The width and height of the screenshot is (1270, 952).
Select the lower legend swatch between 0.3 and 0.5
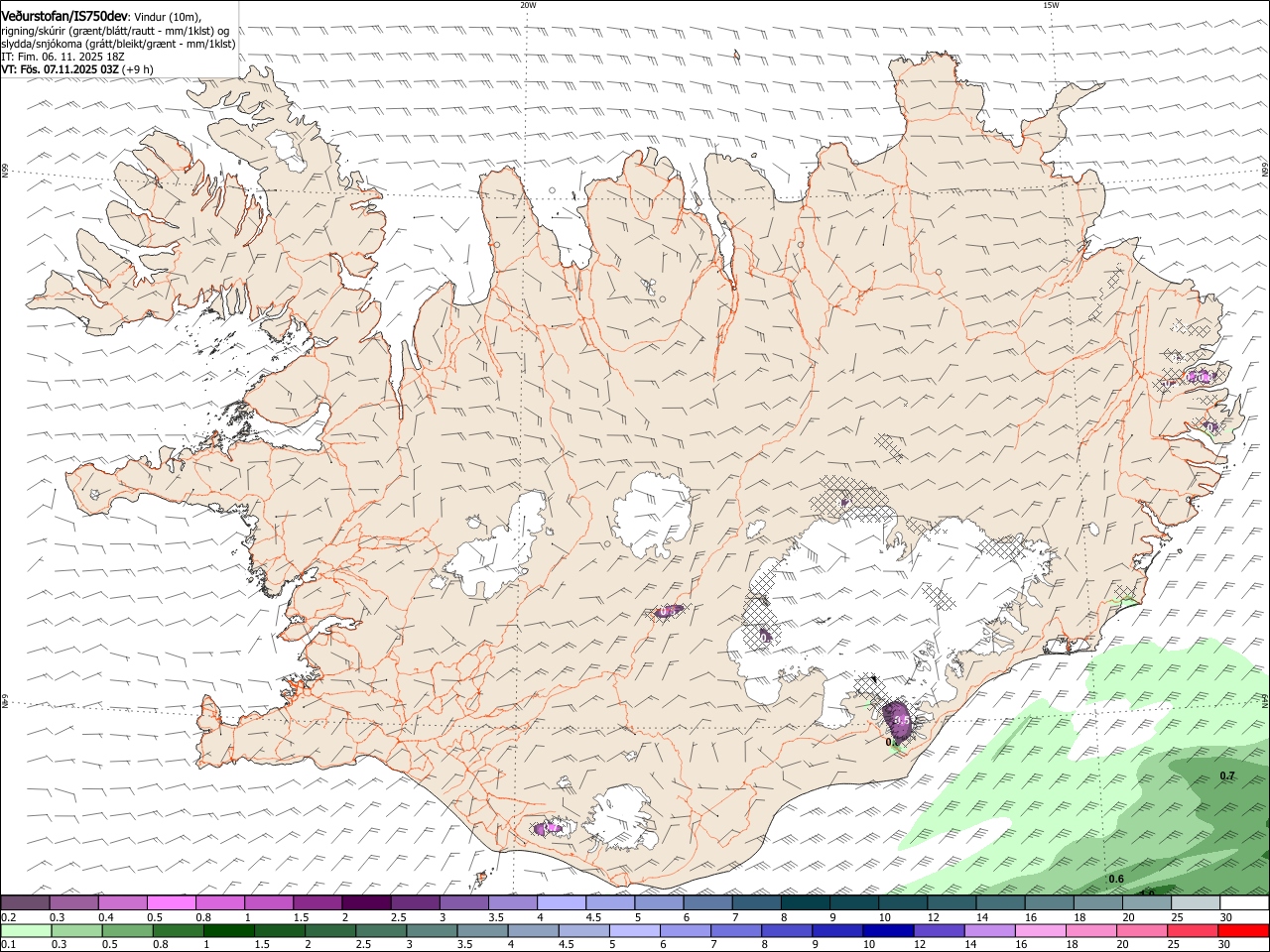[76, 931]
